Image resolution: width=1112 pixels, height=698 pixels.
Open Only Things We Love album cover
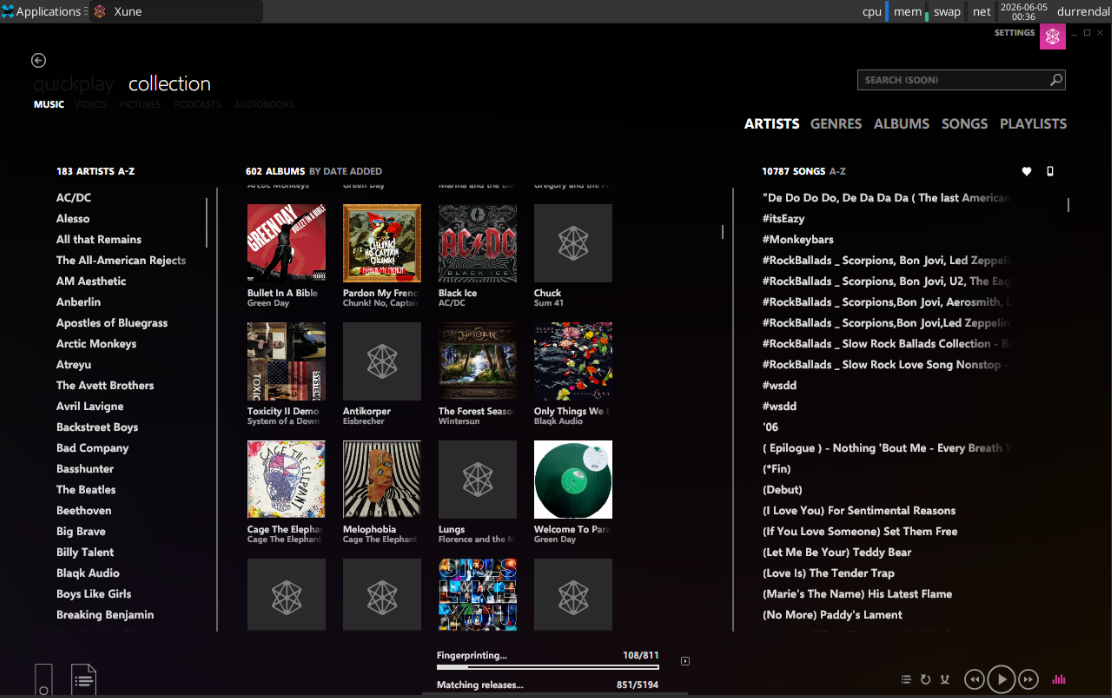(573, 362)
